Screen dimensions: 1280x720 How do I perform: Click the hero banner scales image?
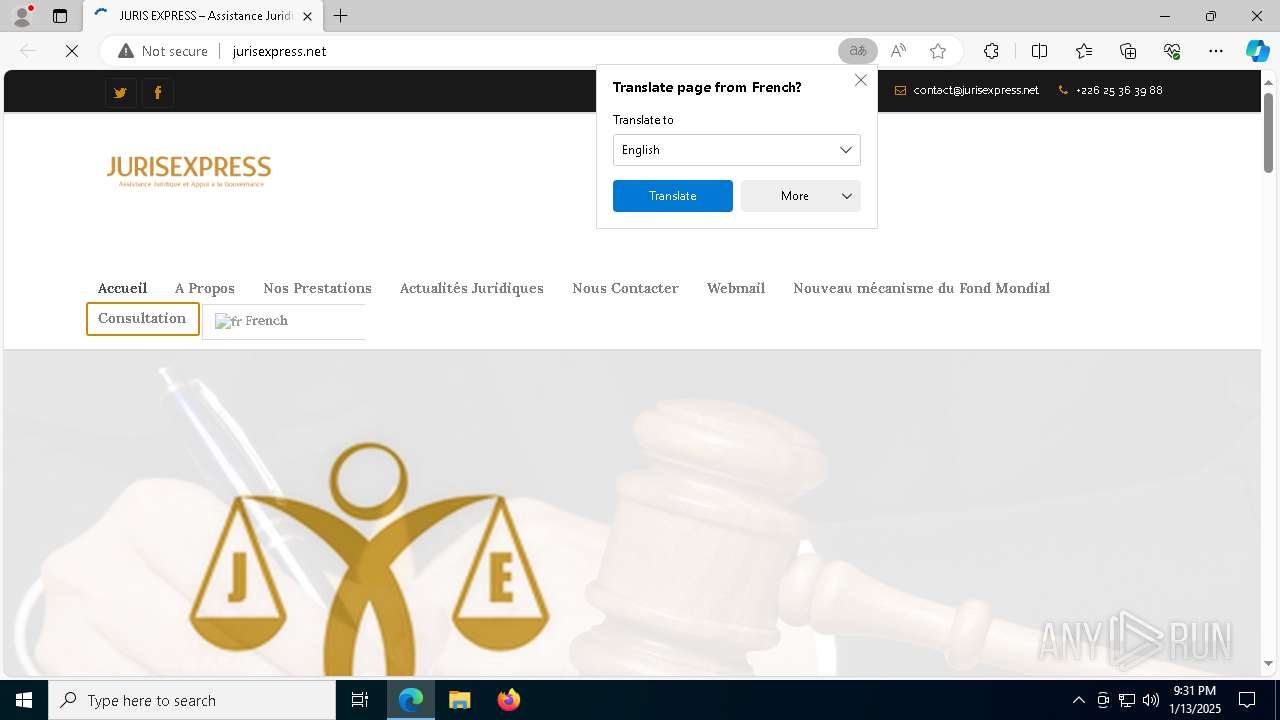point(368,558)
